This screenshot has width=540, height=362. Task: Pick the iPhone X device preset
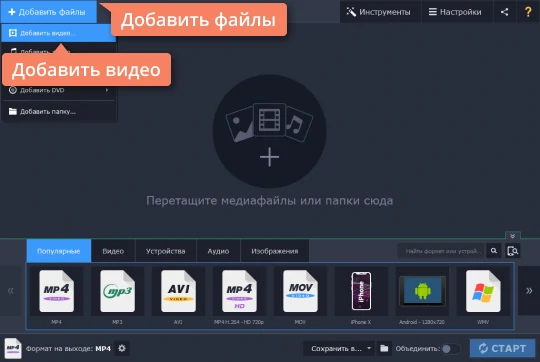361,292
